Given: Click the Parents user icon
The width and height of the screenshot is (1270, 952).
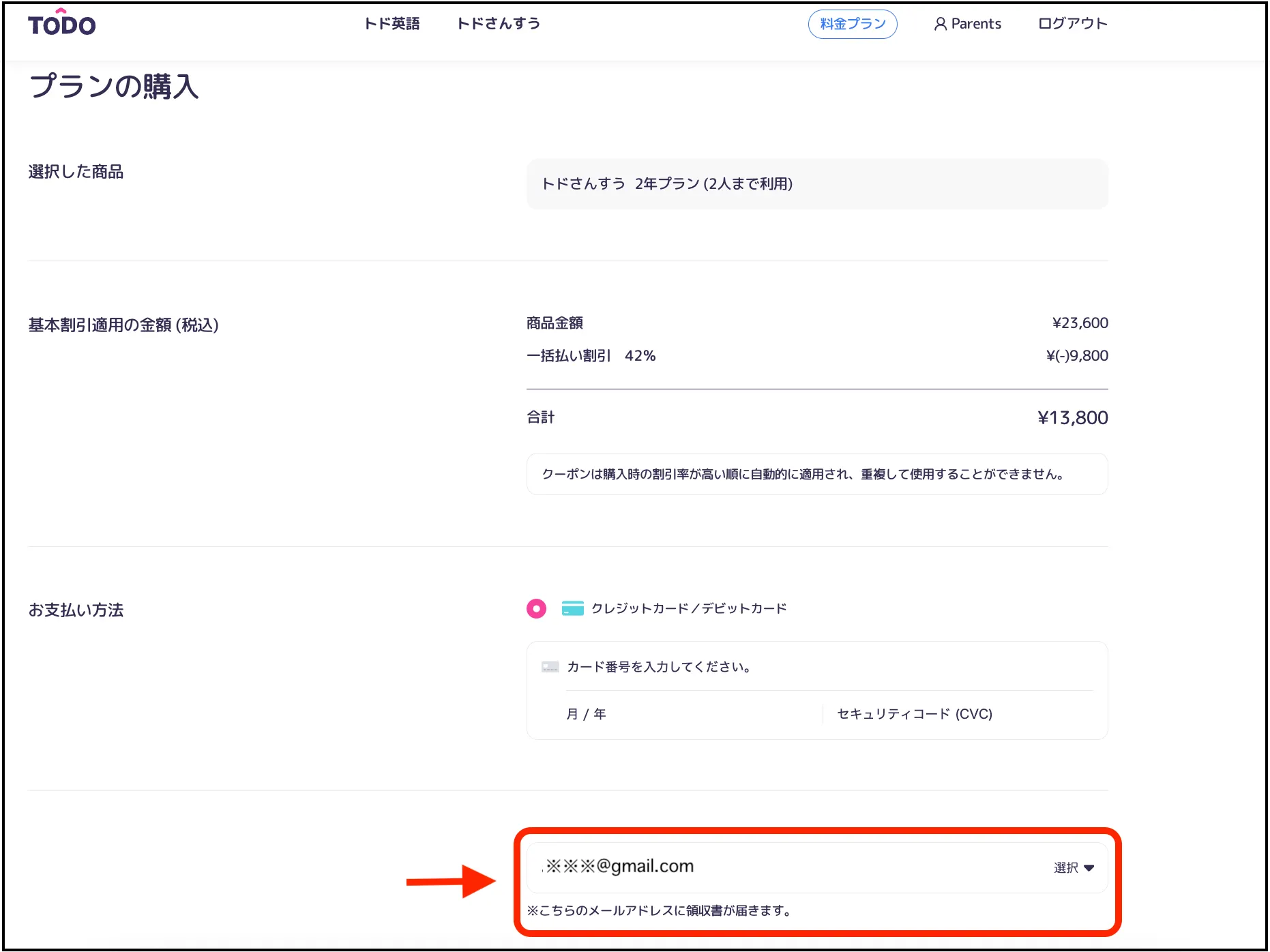Looking at the screenshot, I should click(941, 24).
